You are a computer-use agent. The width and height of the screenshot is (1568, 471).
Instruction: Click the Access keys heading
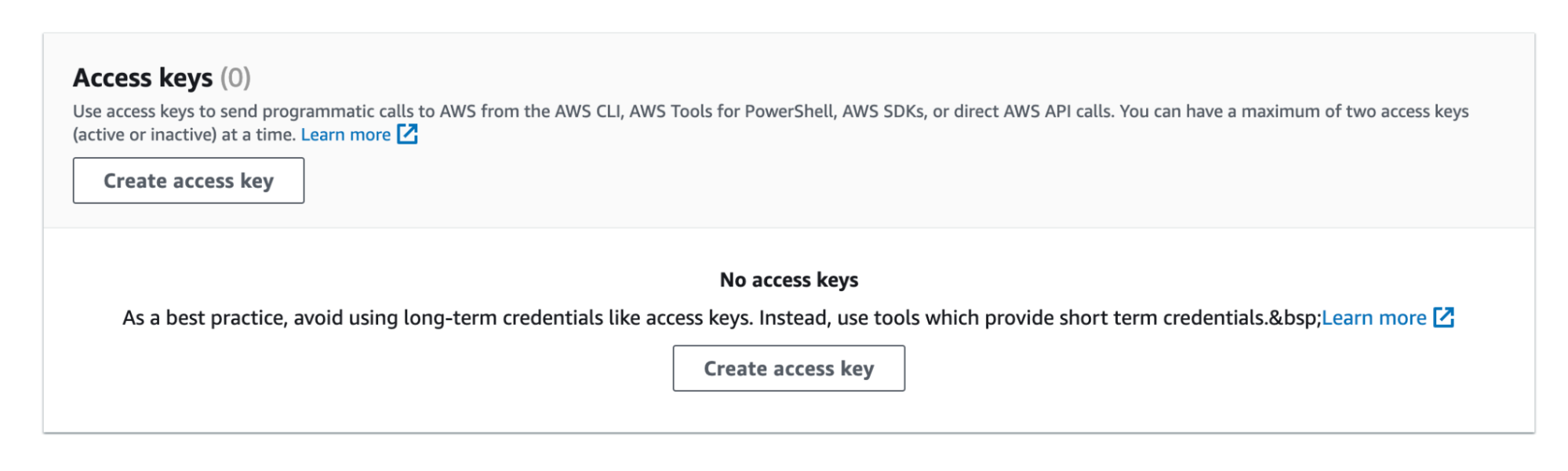(143, 78)
